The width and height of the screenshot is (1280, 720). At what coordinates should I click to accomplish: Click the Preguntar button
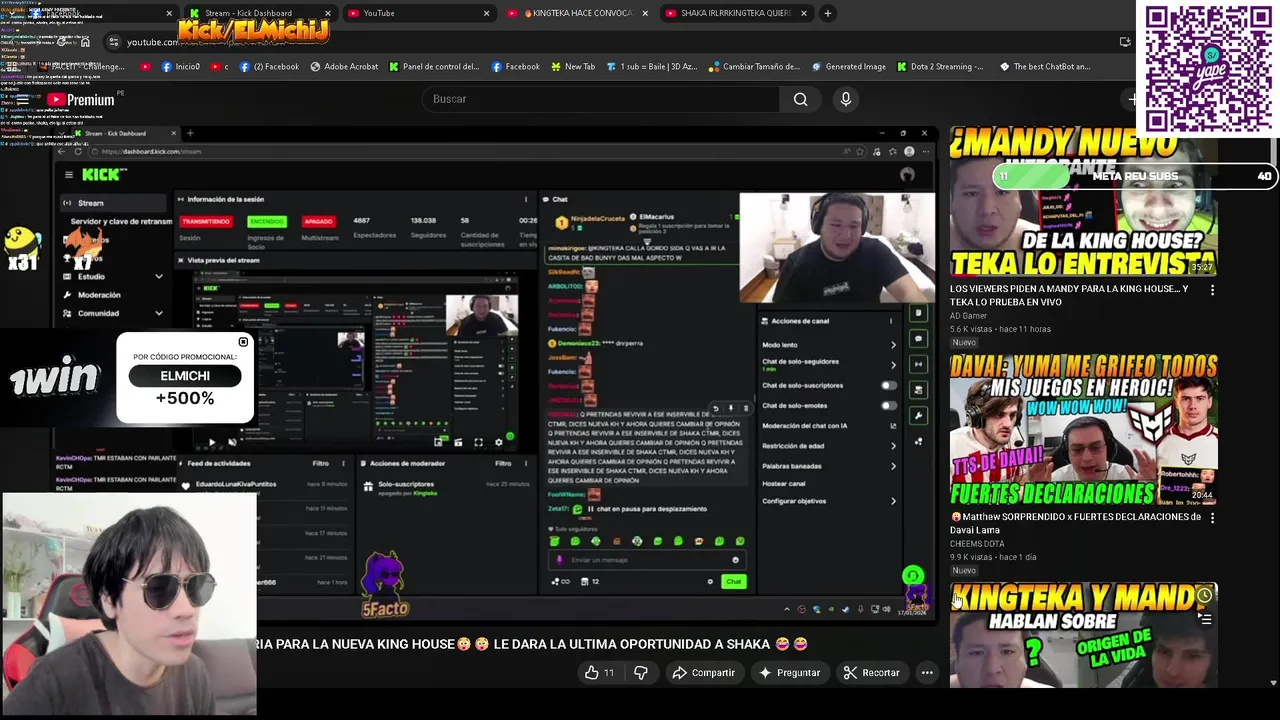789,673
